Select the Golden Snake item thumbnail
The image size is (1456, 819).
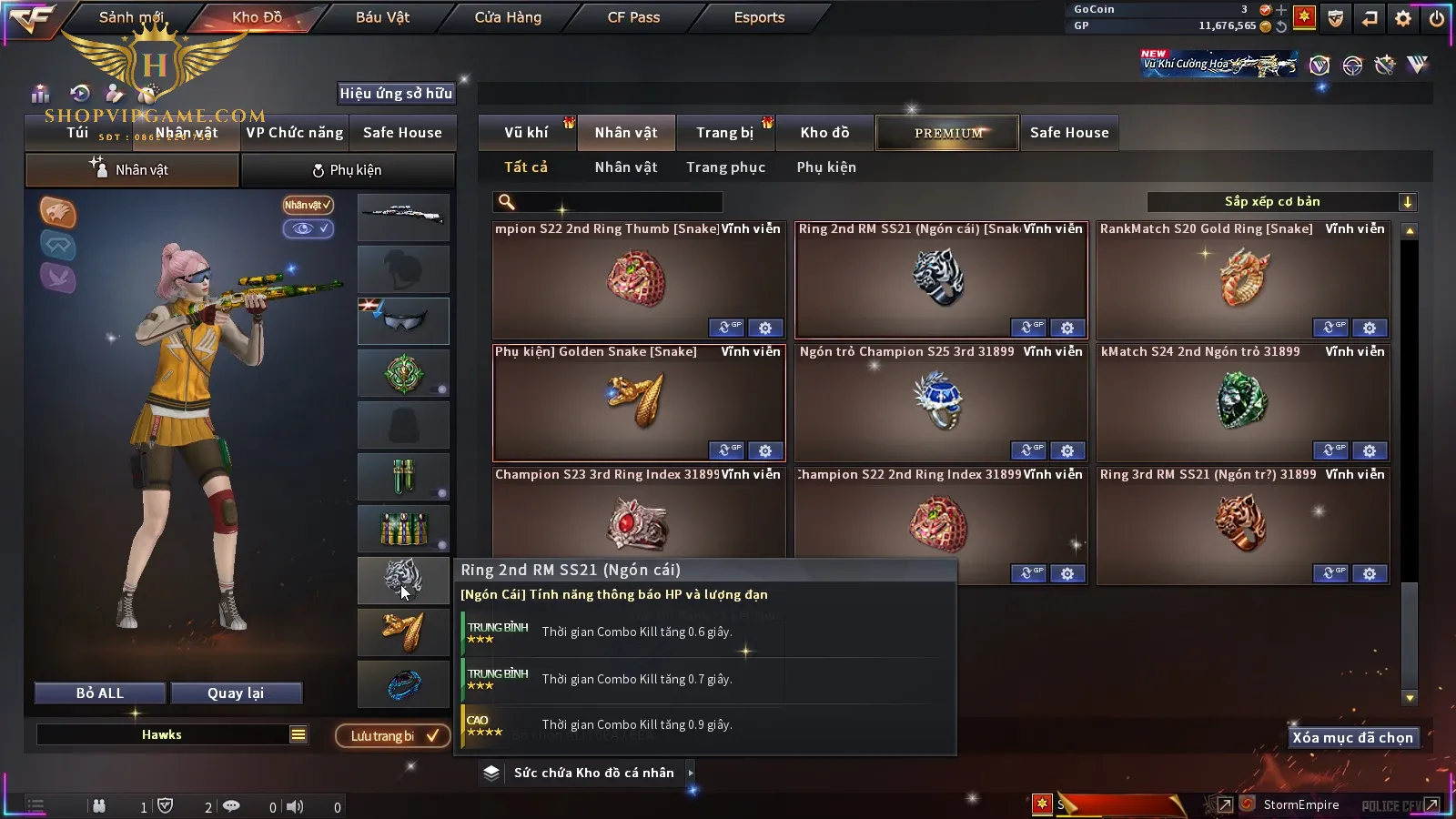[638, 401]
